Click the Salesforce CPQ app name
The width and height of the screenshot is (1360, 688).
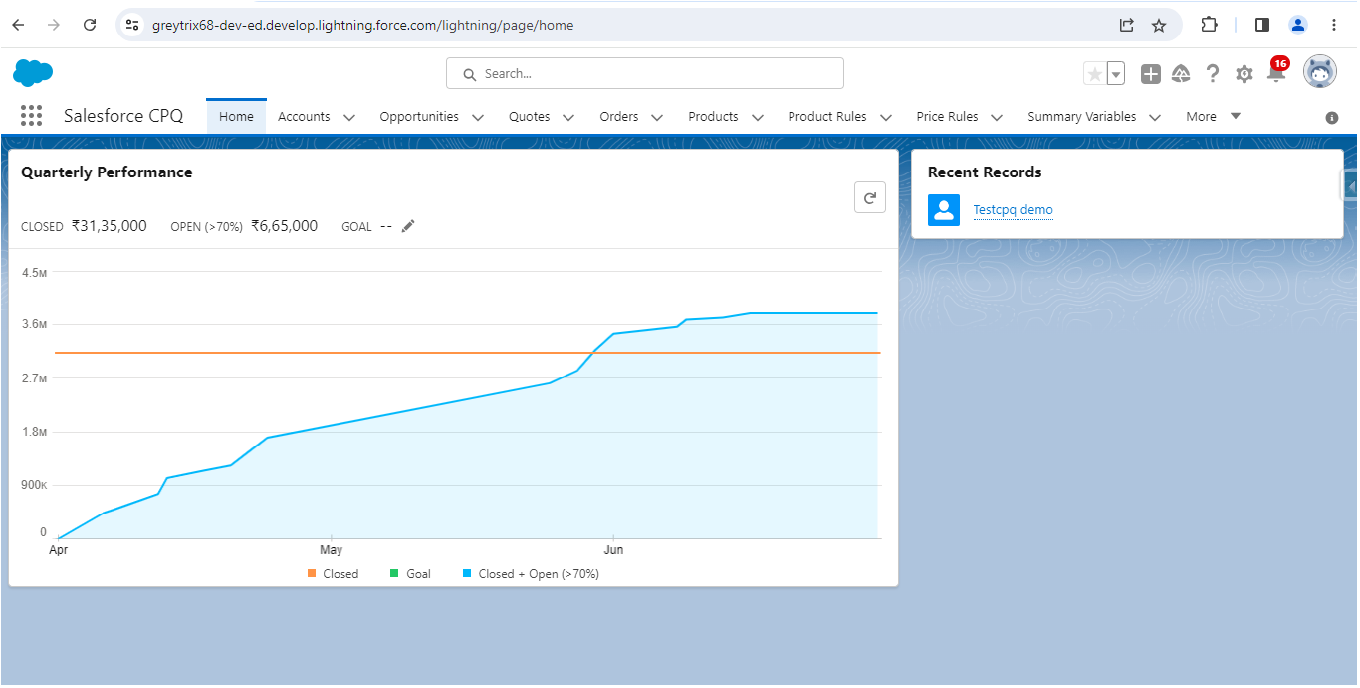124,116
